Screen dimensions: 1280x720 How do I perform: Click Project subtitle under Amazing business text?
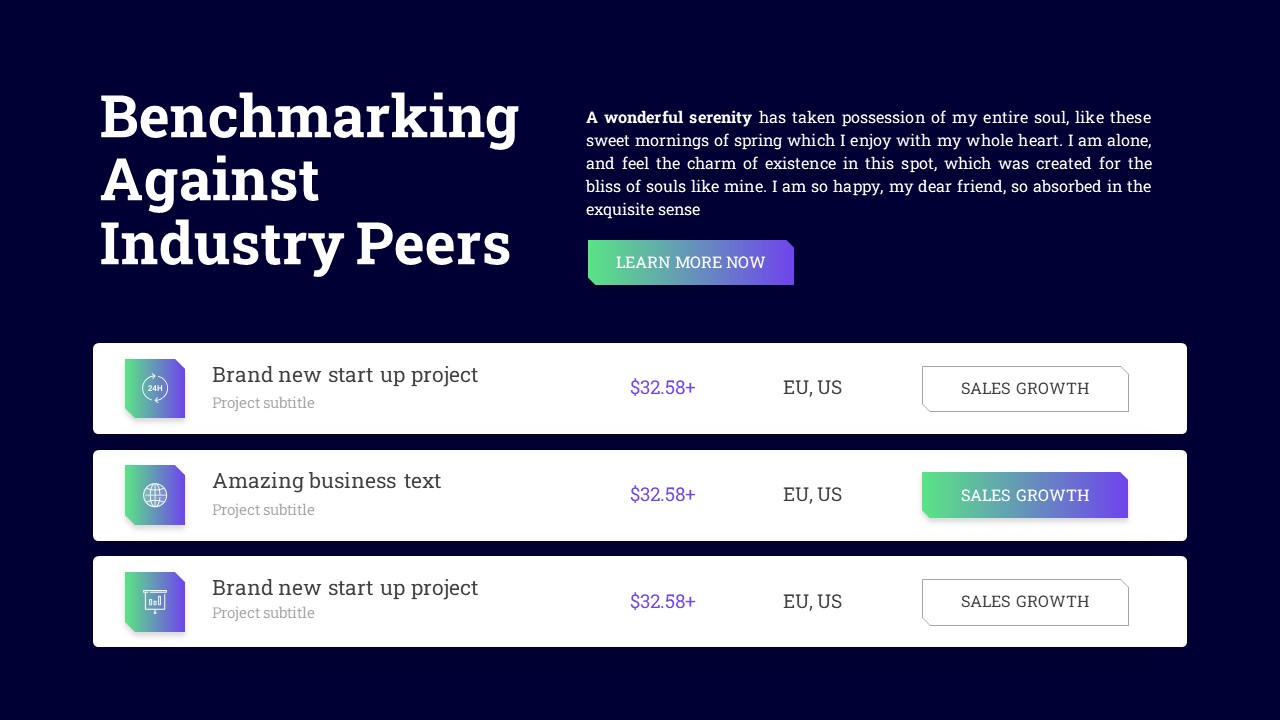[x=263, y=510]
